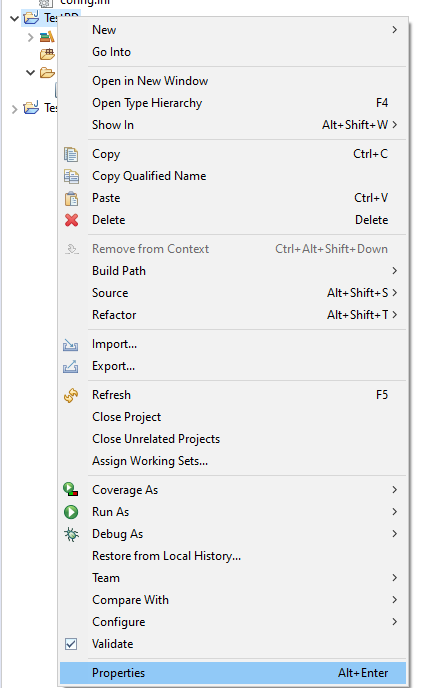The width and height of the screenshot is (432, 688).
Task: Click the Refresh arrows icon
Action: point(71,395)
